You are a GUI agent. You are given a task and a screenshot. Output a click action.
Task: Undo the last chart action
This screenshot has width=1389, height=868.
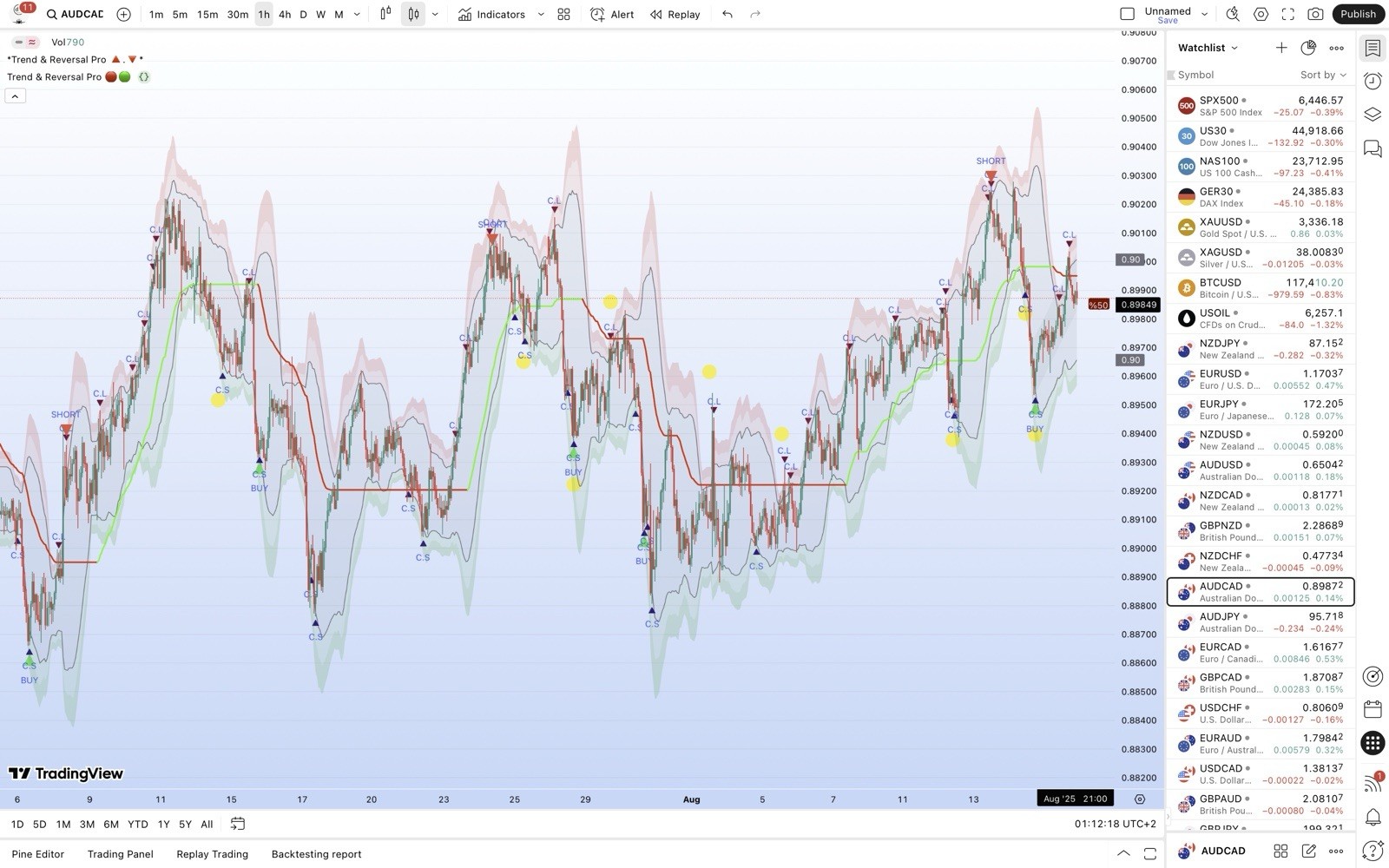[x=727, y=14]
